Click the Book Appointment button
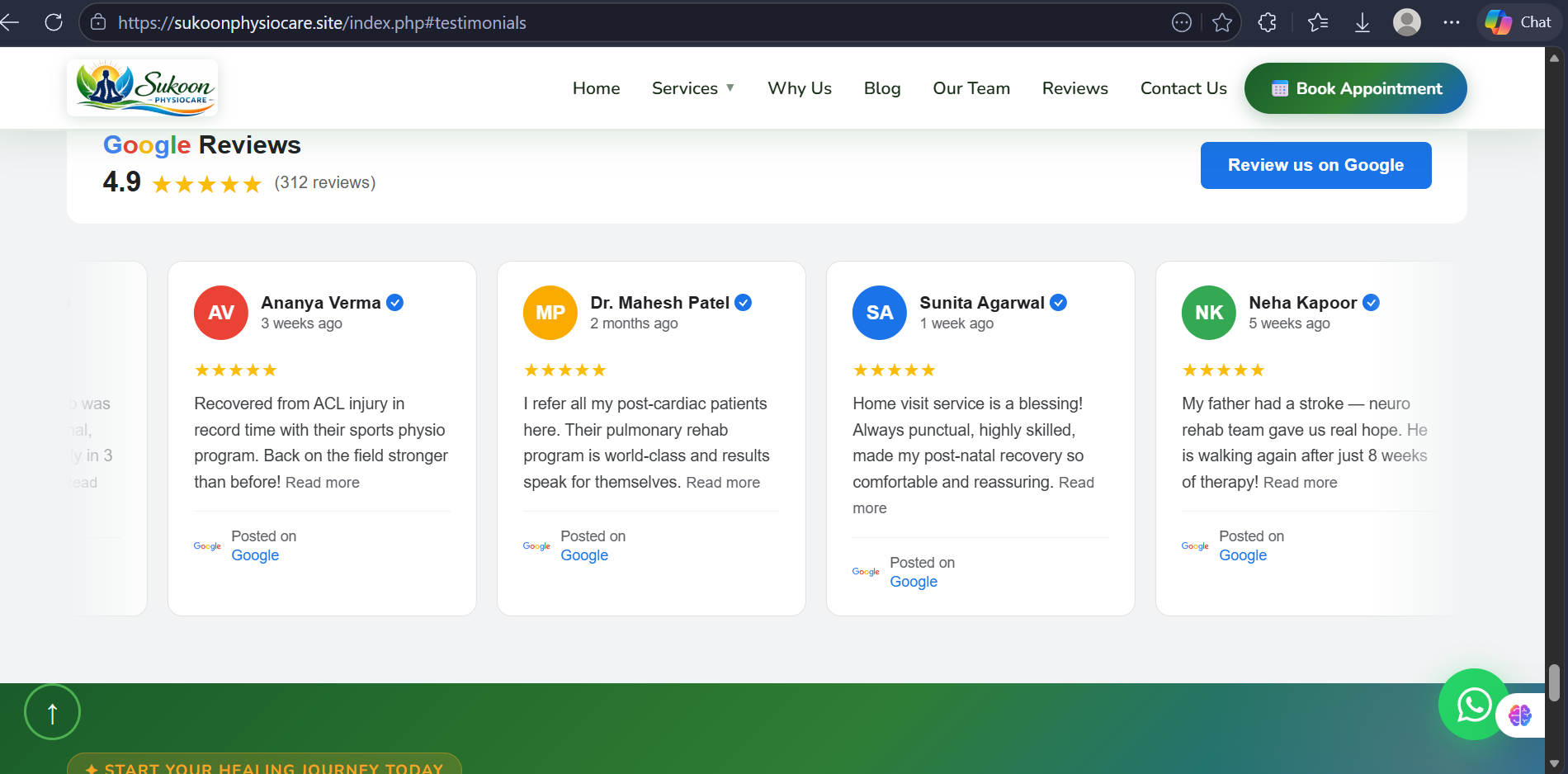 tap(1355, 88)
